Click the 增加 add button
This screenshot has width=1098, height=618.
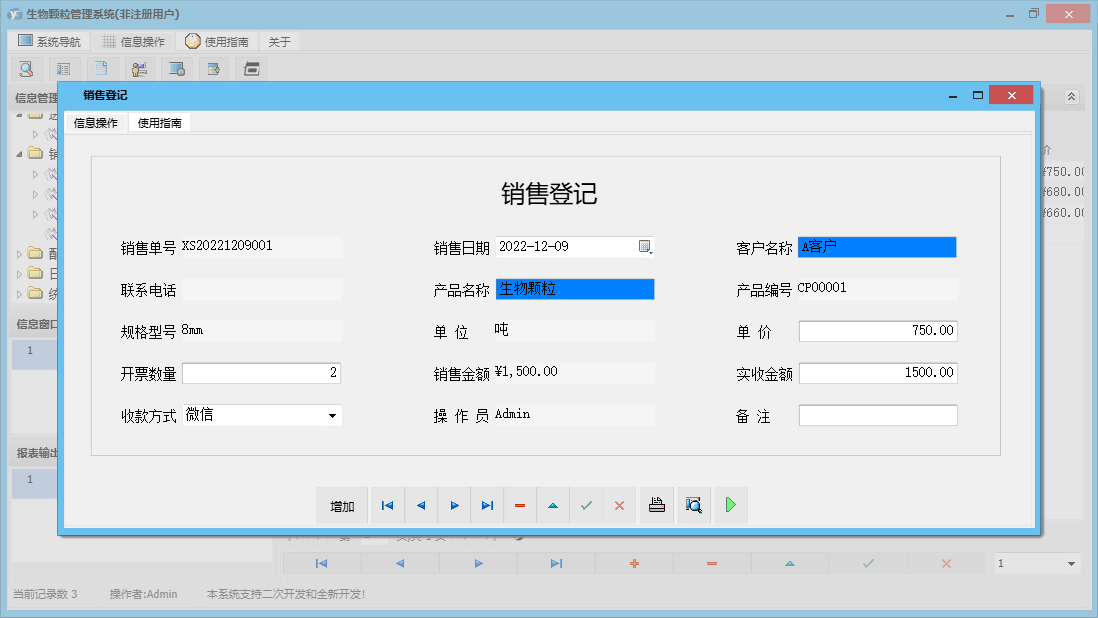point(342,505)
